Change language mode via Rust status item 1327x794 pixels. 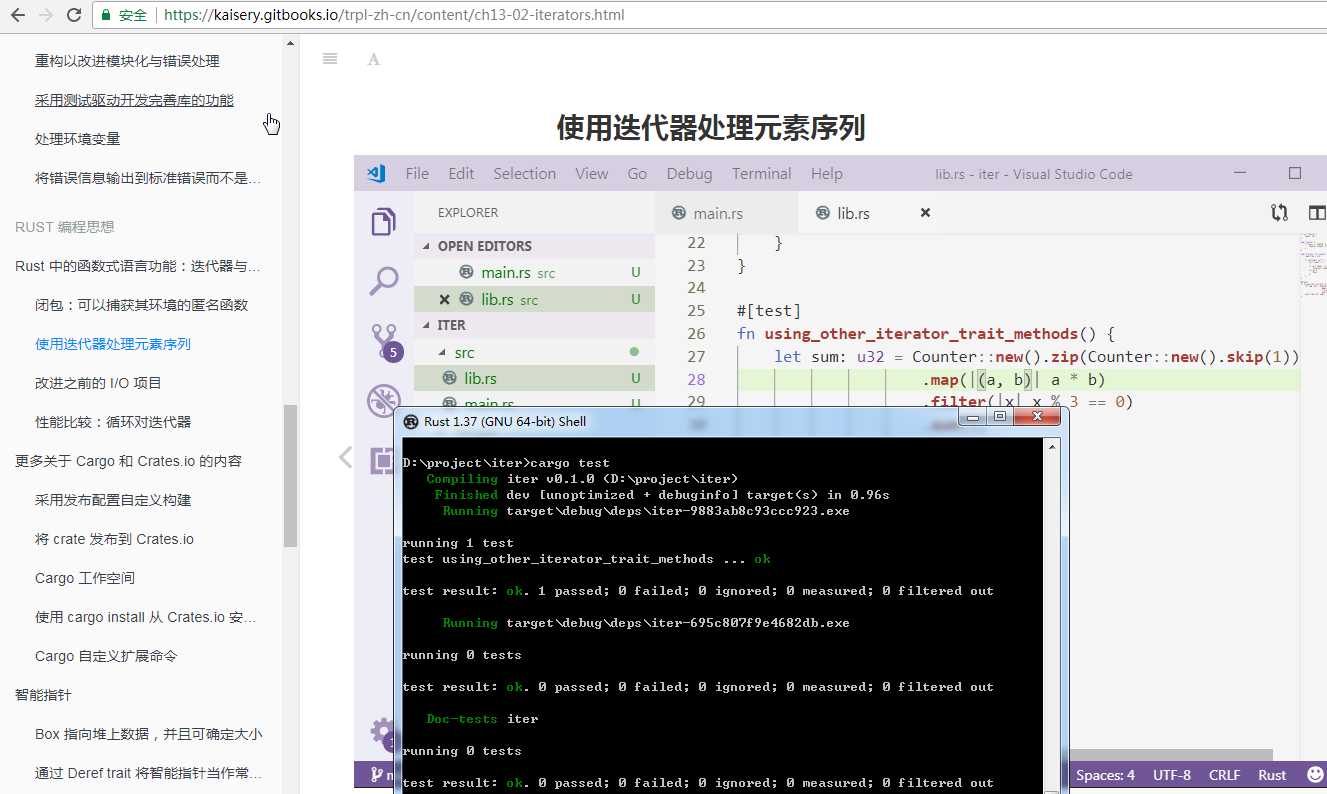pyautogui.click(x=1272, y=775)
